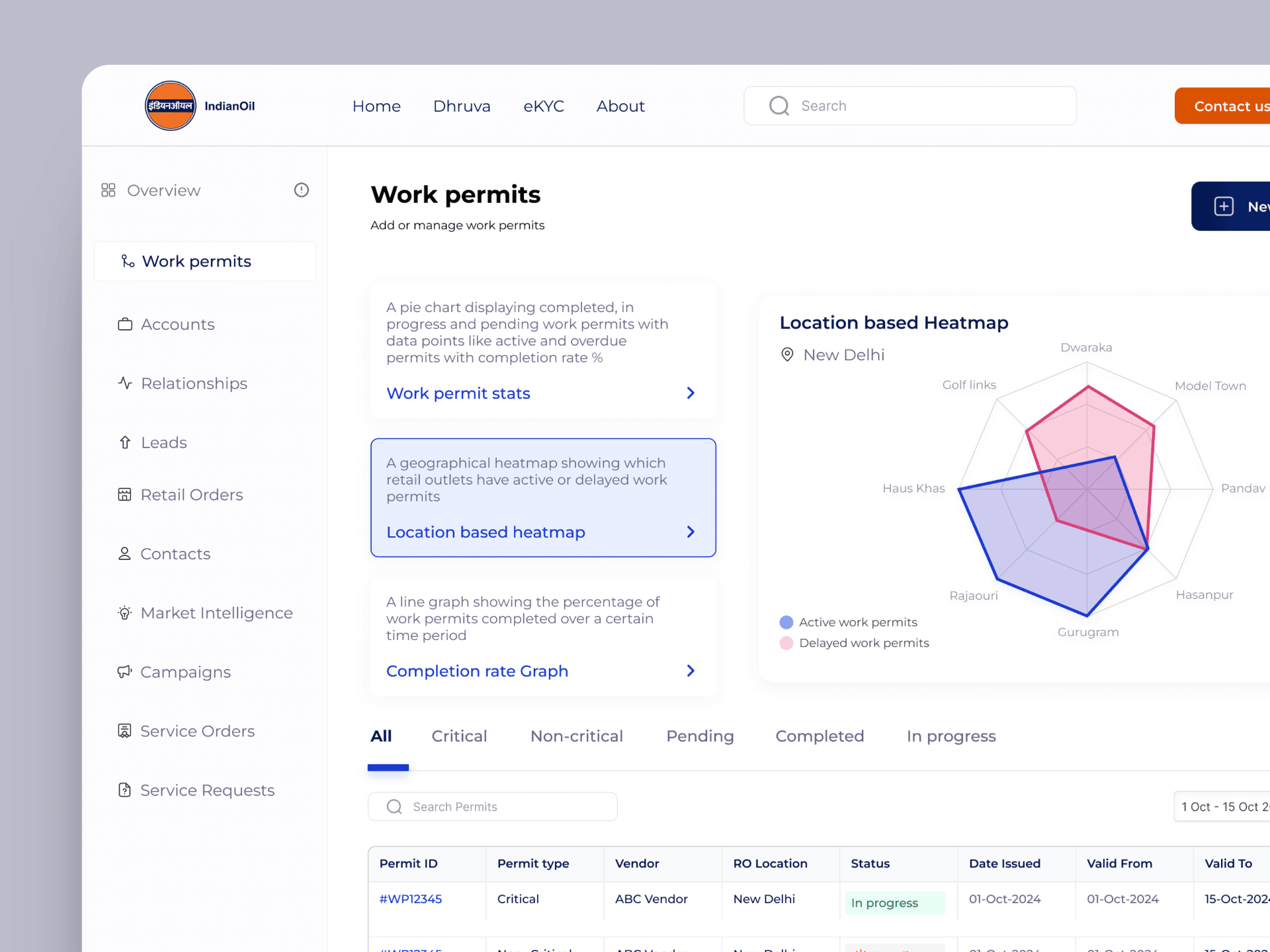Viewport: 1270px width, 952px height.
Task: Click the Contact us button
Action: pos(1222,106)
